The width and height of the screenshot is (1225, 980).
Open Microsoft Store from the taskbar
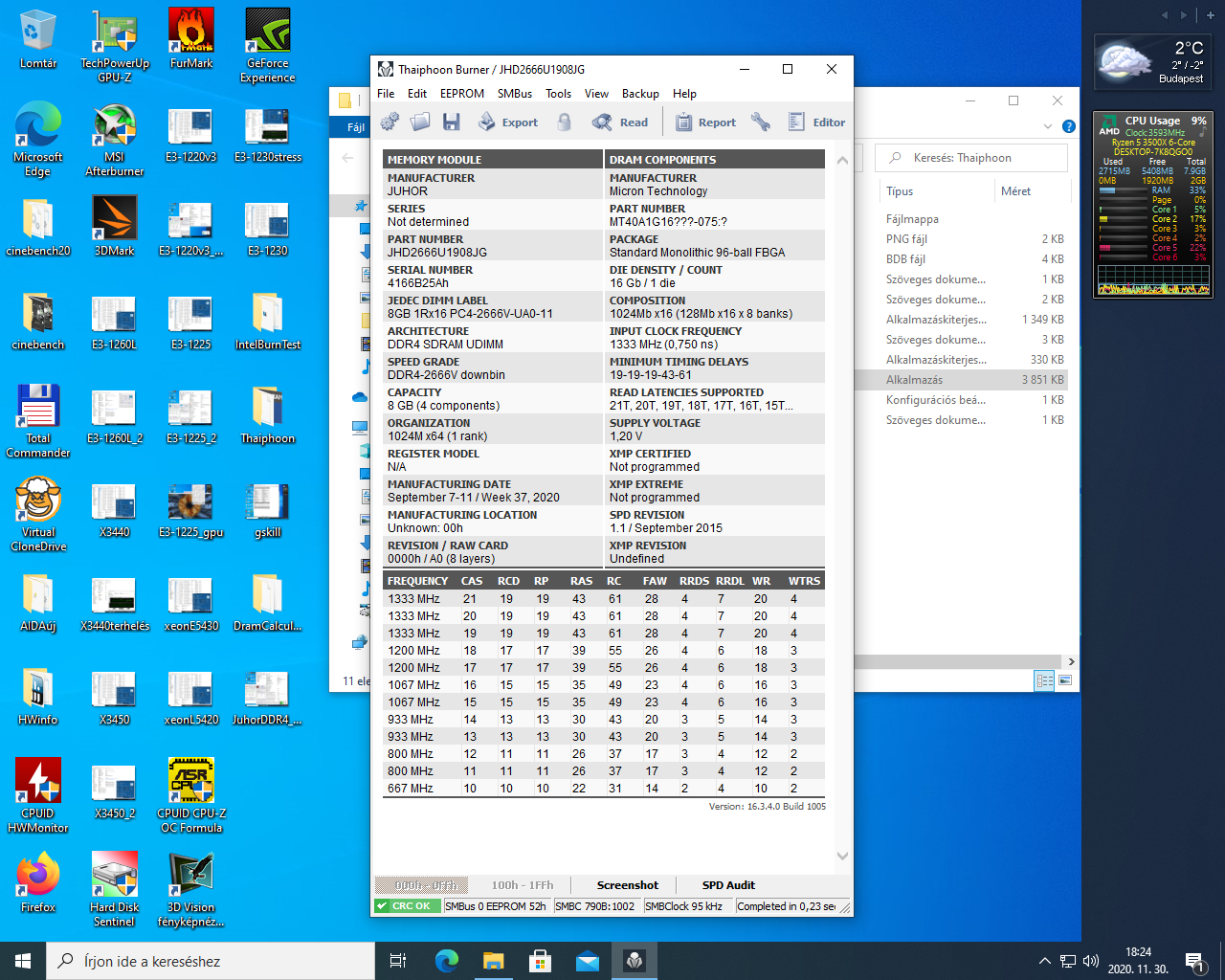pyautogui.click(x=540, y=961)
